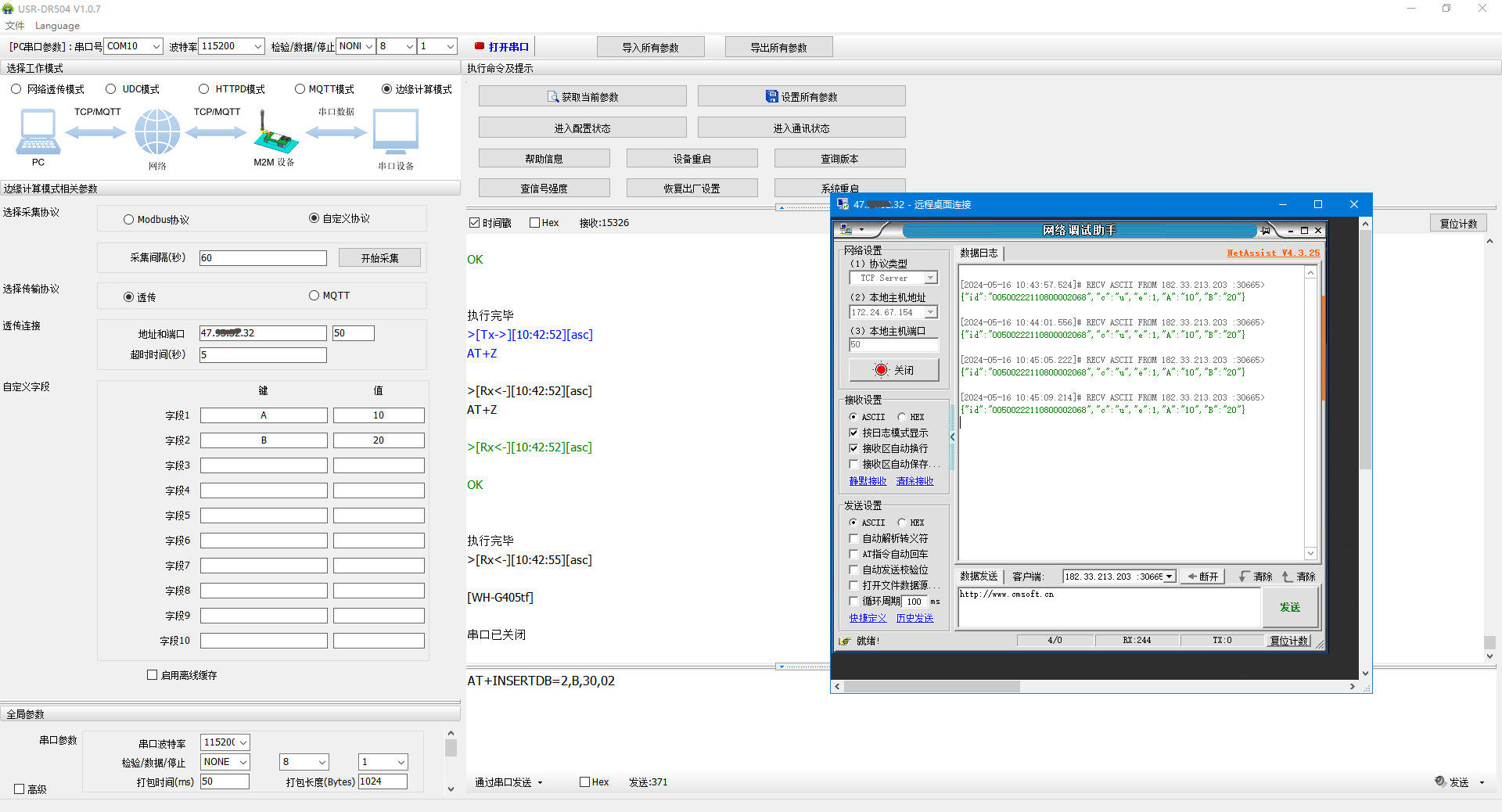The width and height of the screenshot is (1502, 812).
Task: Click the remote desktop horizontal scrollbar thumb
Action: [x=931, y=687]
